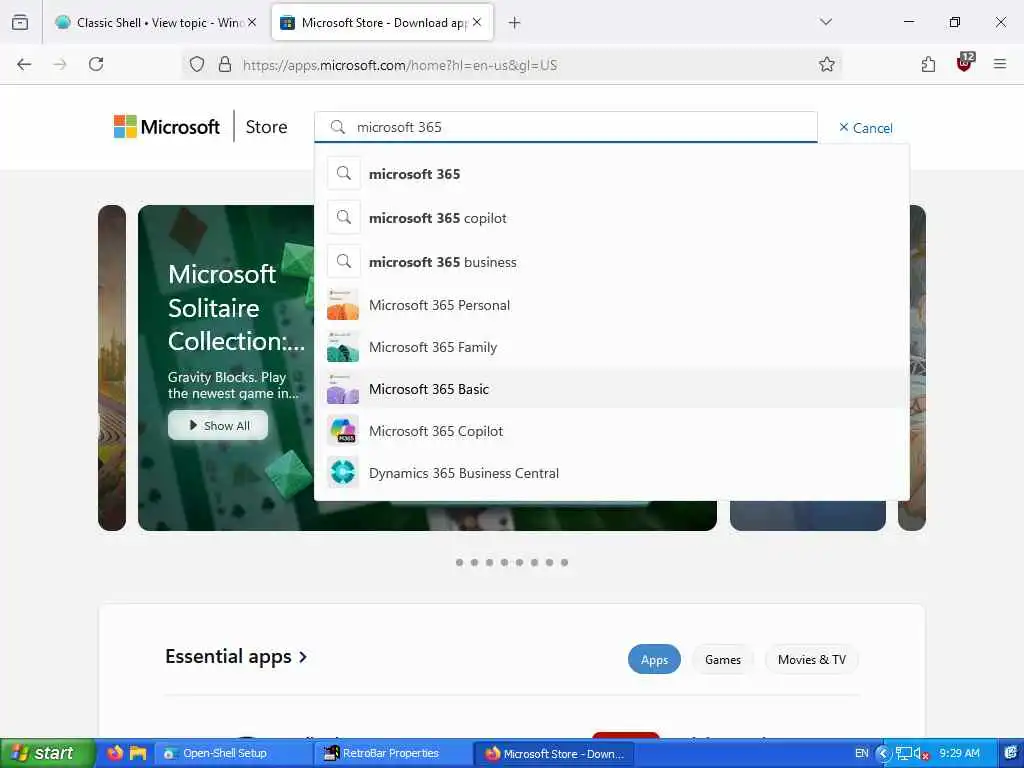Screen dimensions: 1024x768
Task: Click the network tray icon
Action: [904, 754]
